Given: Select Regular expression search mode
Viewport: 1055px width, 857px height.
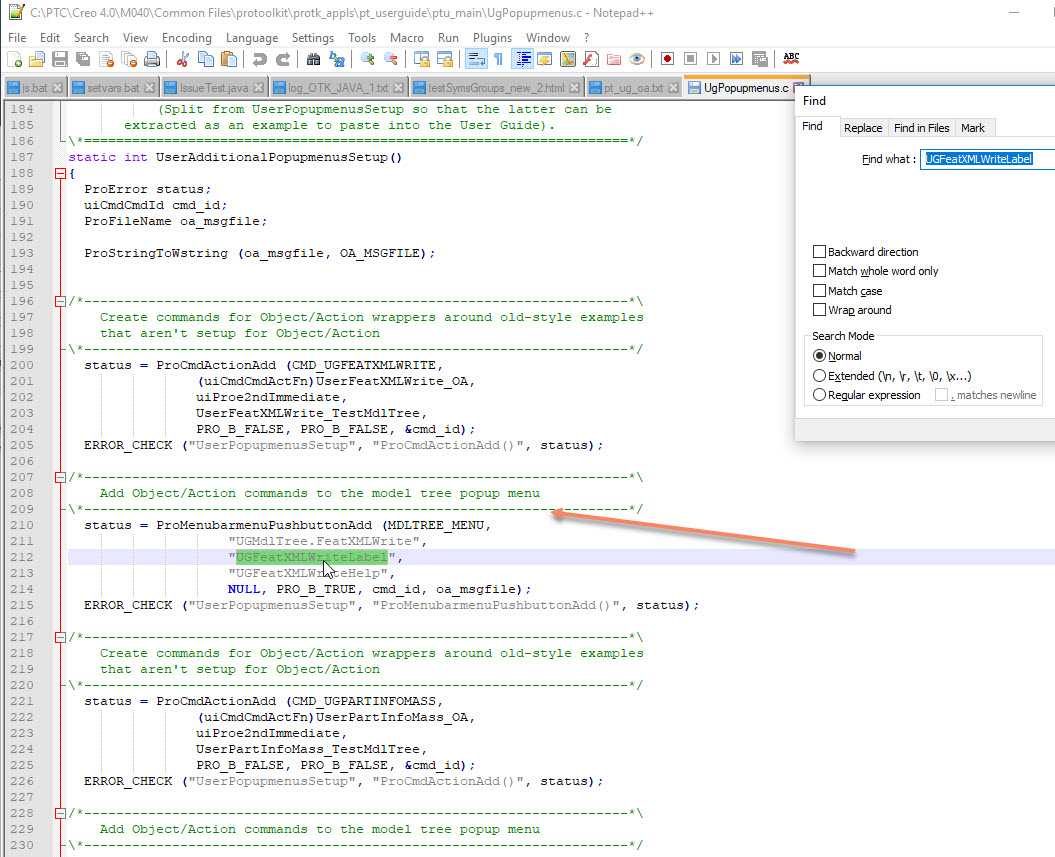Looking at the screenshot, I should [820, 395].
